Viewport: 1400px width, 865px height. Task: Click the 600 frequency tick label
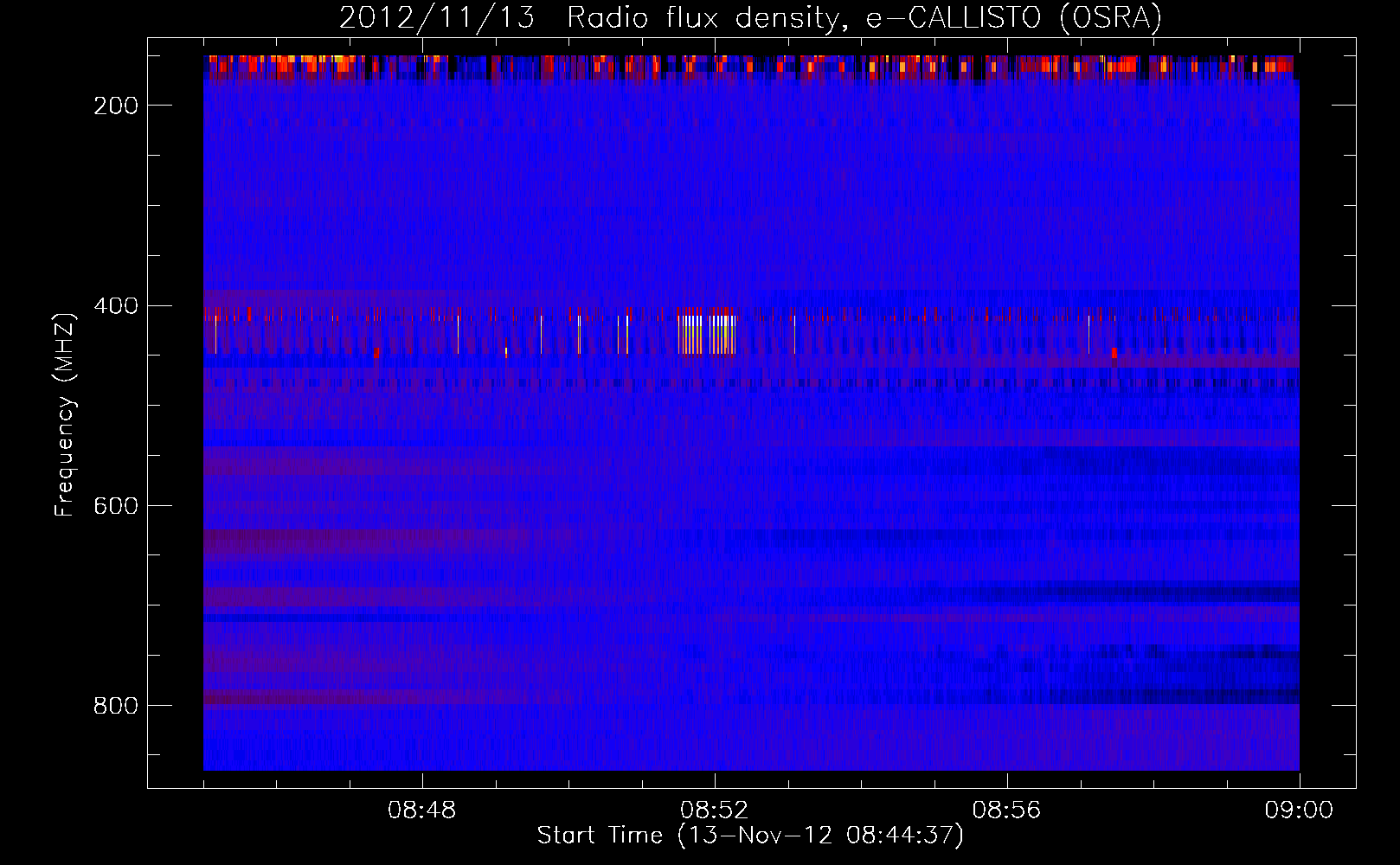point(116,506)
